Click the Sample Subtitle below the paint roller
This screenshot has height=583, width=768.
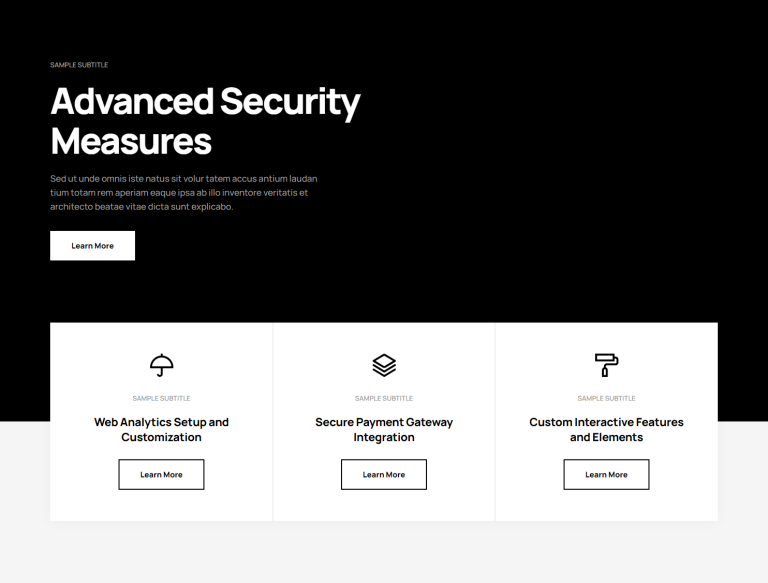coord(606,398)
